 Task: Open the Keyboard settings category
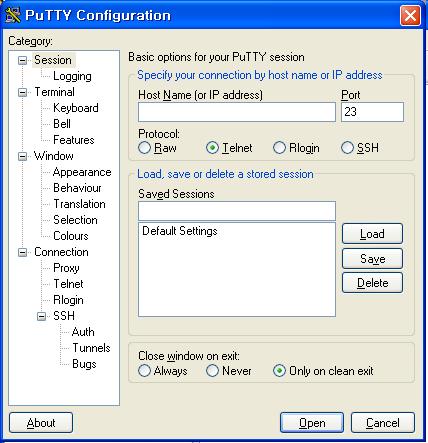pos(76,108)
